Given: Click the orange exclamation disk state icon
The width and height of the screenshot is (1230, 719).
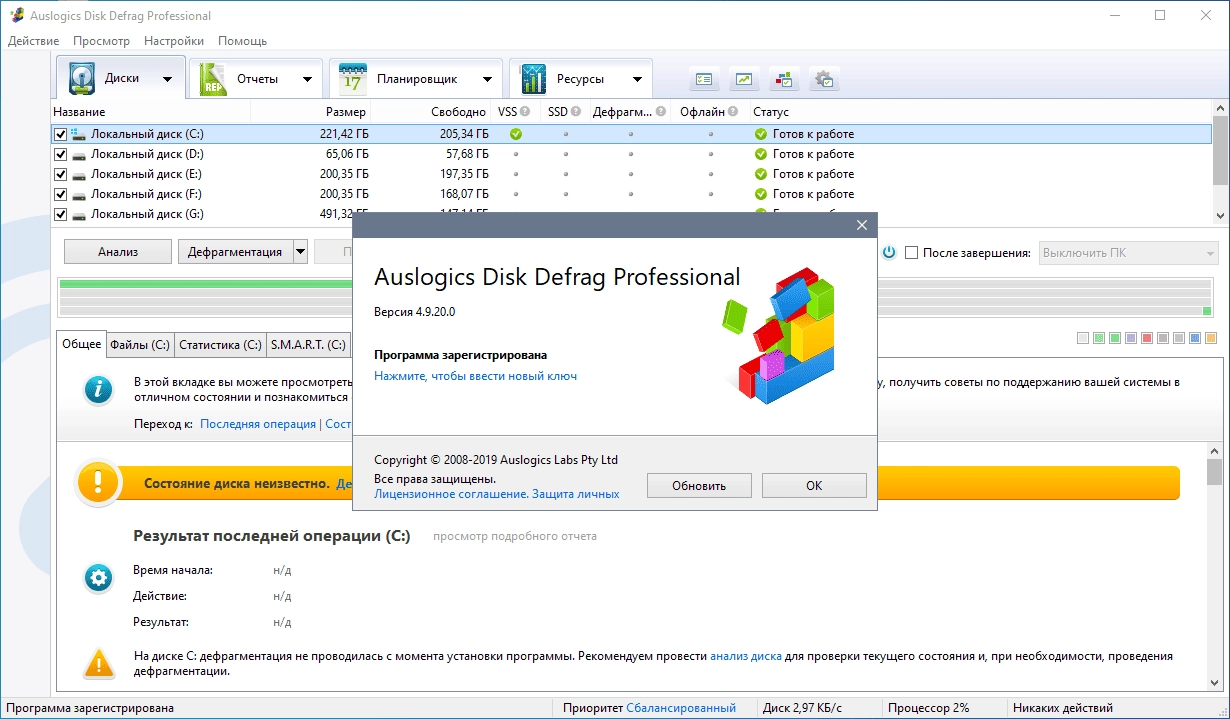Looking at the screenshot, I should [x=98, y=483].
